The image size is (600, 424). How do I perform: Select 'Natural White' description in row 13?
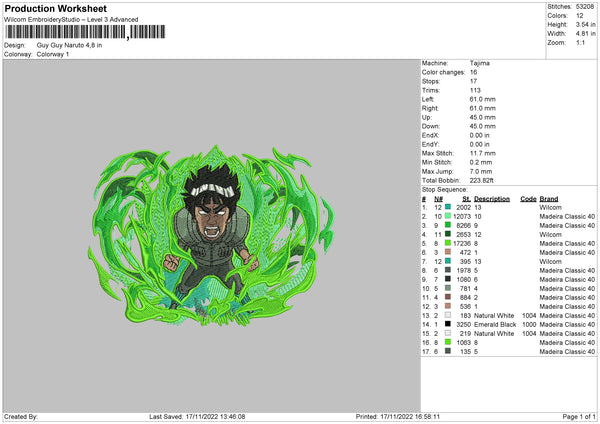pyautogui.click(x=494, y=316)
